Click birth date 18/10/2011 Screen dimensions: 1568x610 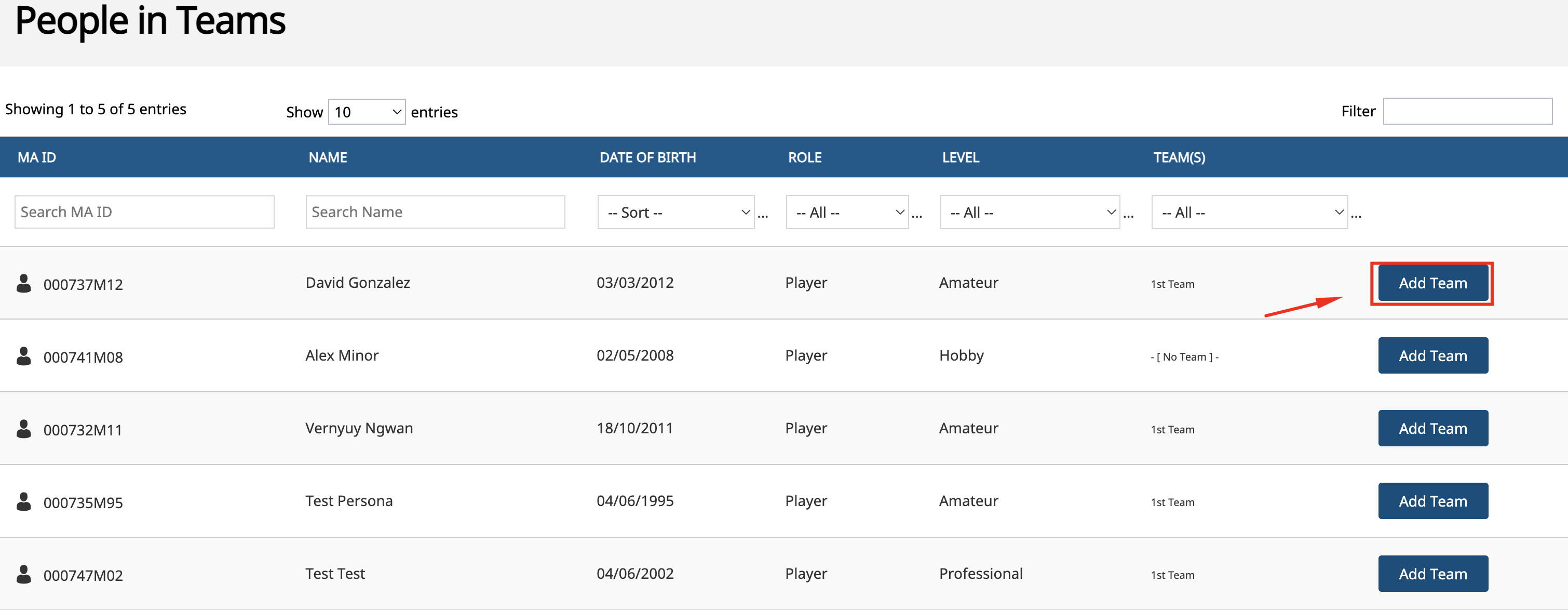(635, 428)
